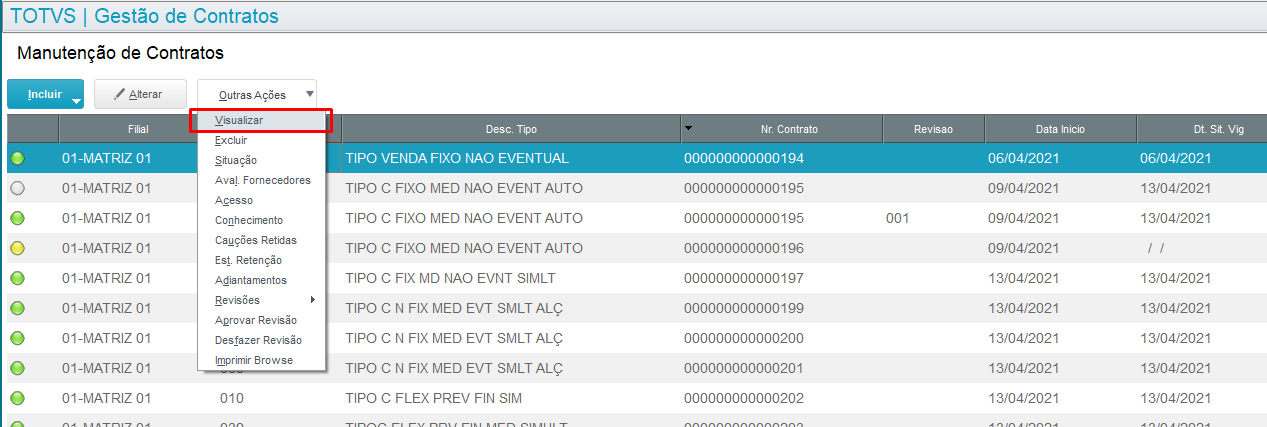Sort by the Data Inicio column header
Viewport: 1267px width, 427px height.
click(x=1060, y=129)
